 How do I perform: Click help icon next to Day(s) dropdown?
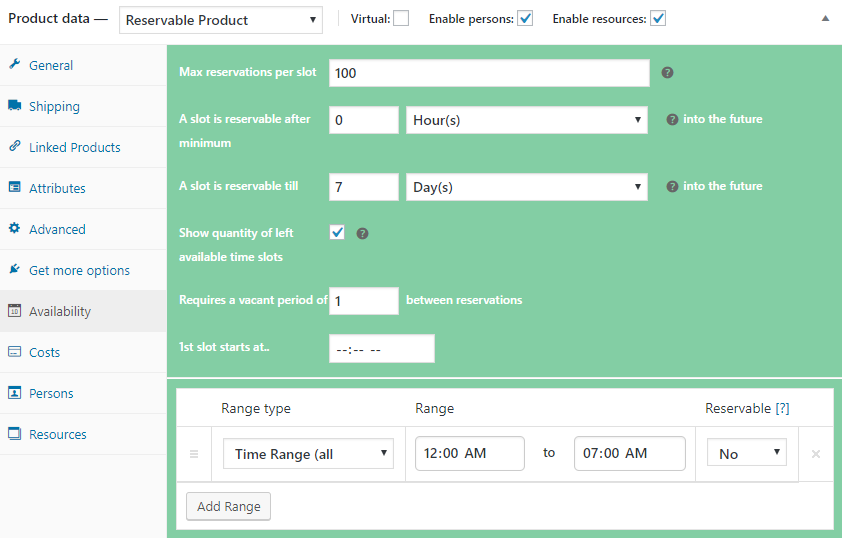click(672, 186)
